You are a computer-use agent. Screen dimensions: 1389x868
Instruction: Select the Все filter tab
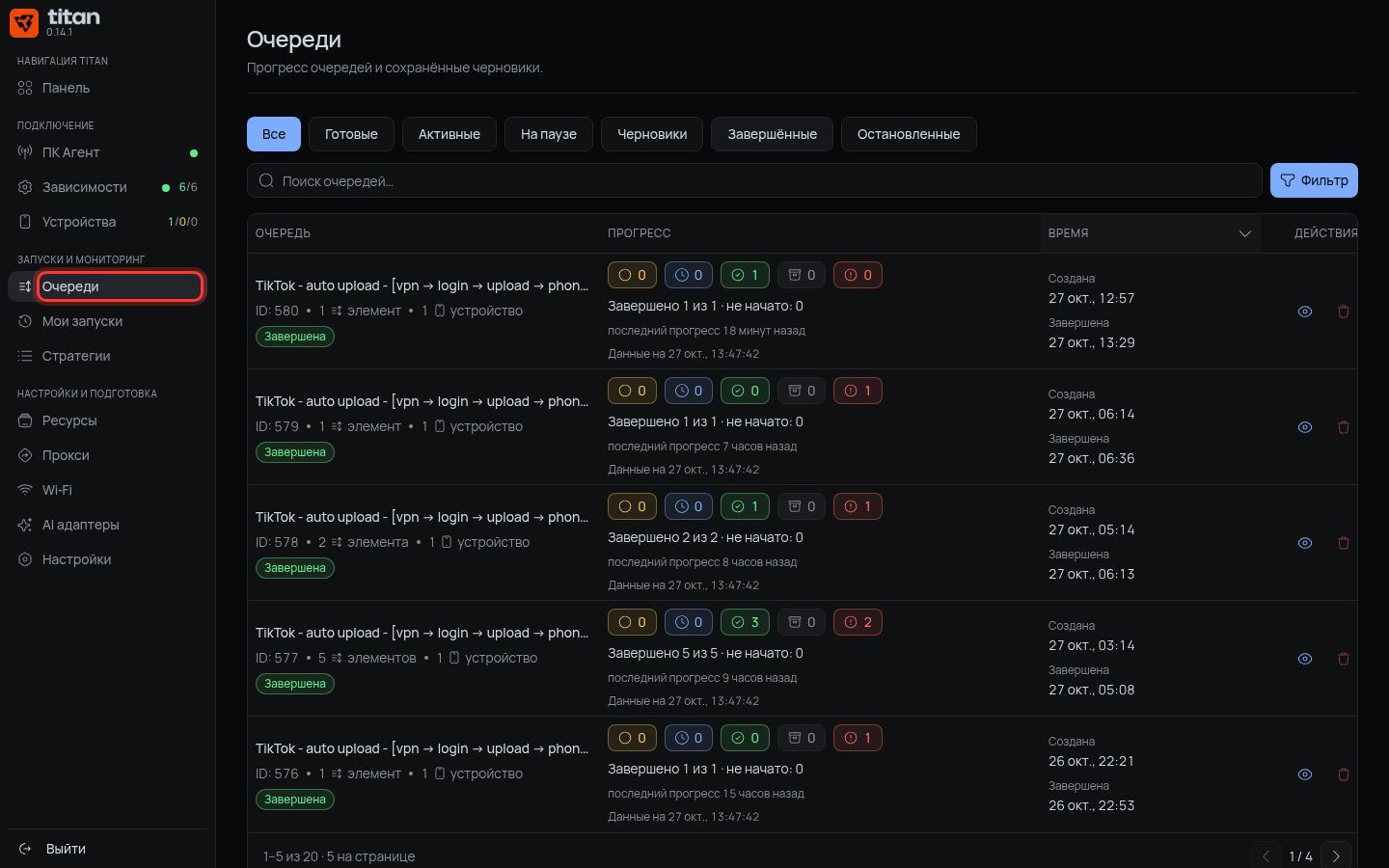pos(274,134)
